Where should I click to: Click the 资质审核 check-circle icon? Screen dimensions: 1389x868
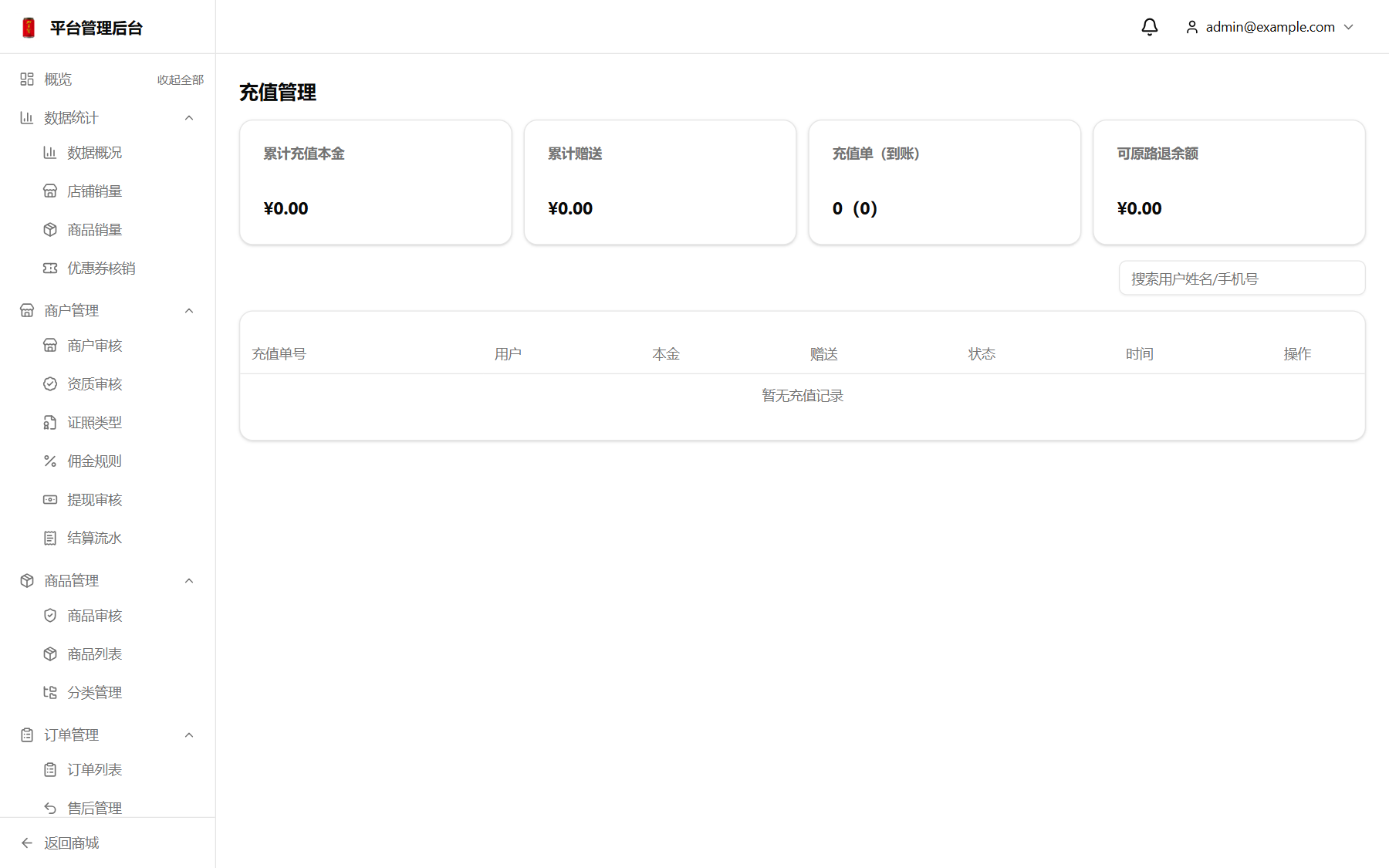point(50,383)
